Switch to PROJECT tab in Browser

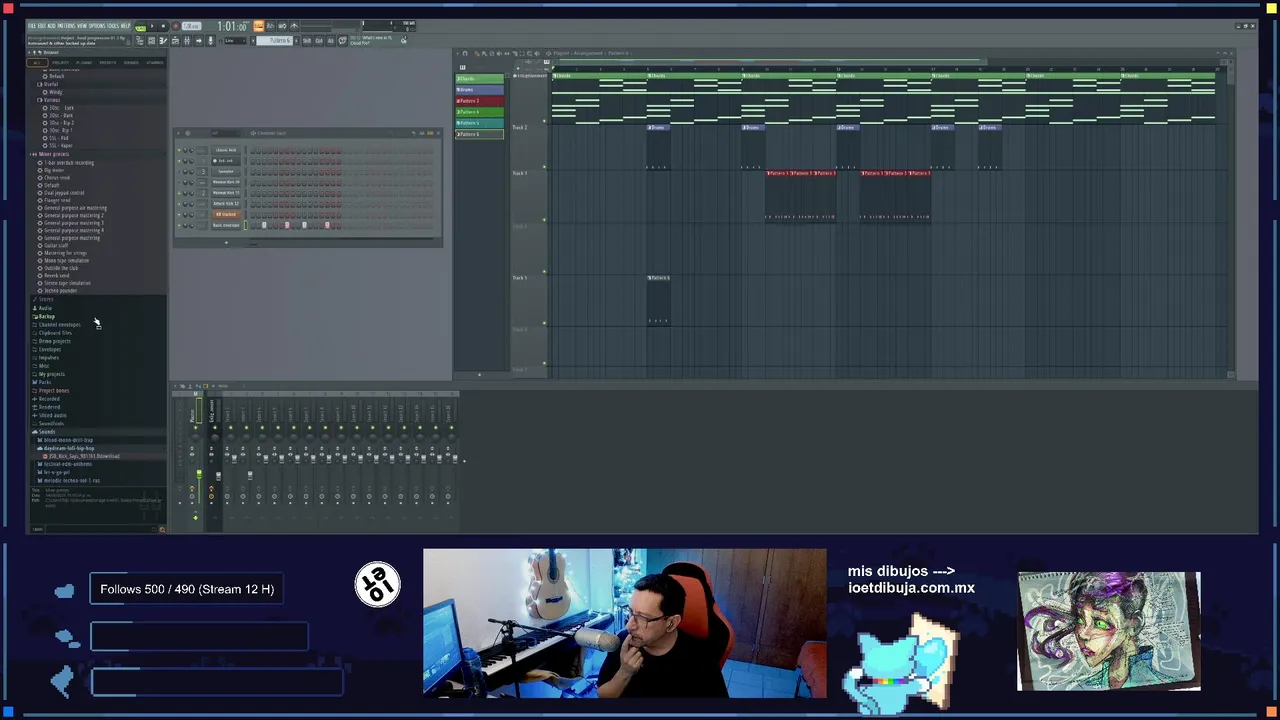[x=60, y=62]
